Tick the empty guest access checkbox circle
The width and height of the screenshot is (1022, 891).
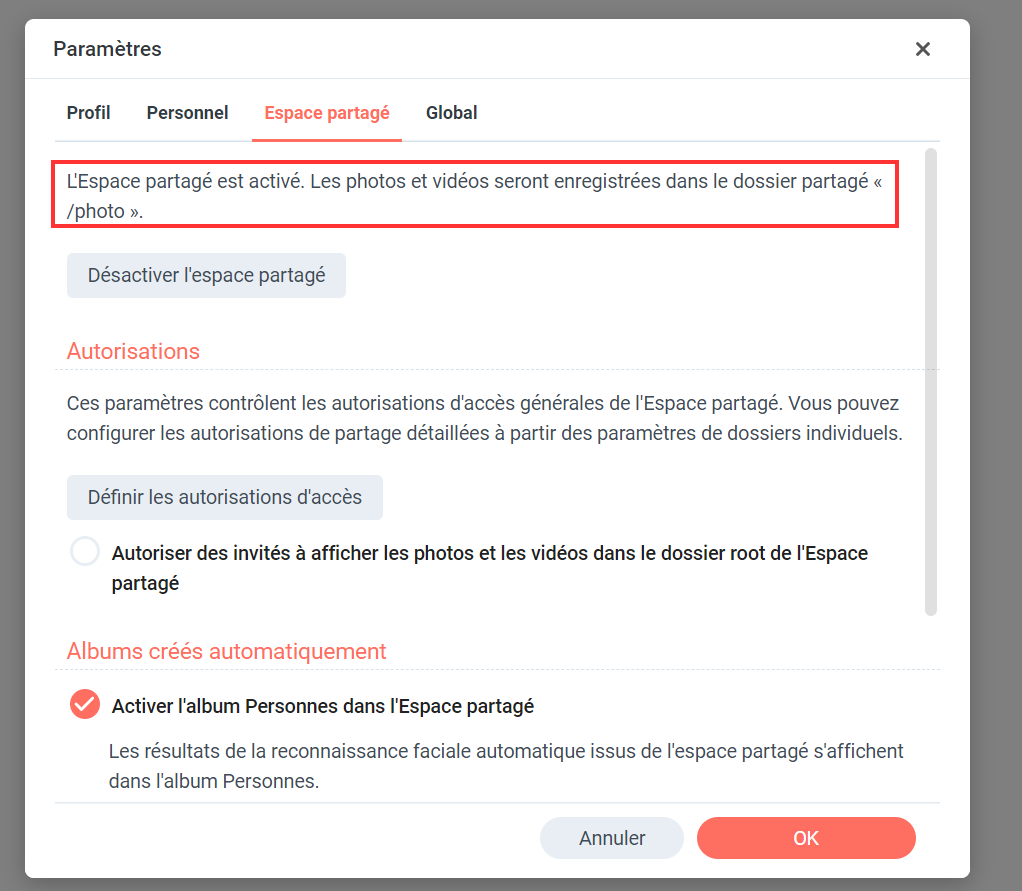(x=85, y=551)
